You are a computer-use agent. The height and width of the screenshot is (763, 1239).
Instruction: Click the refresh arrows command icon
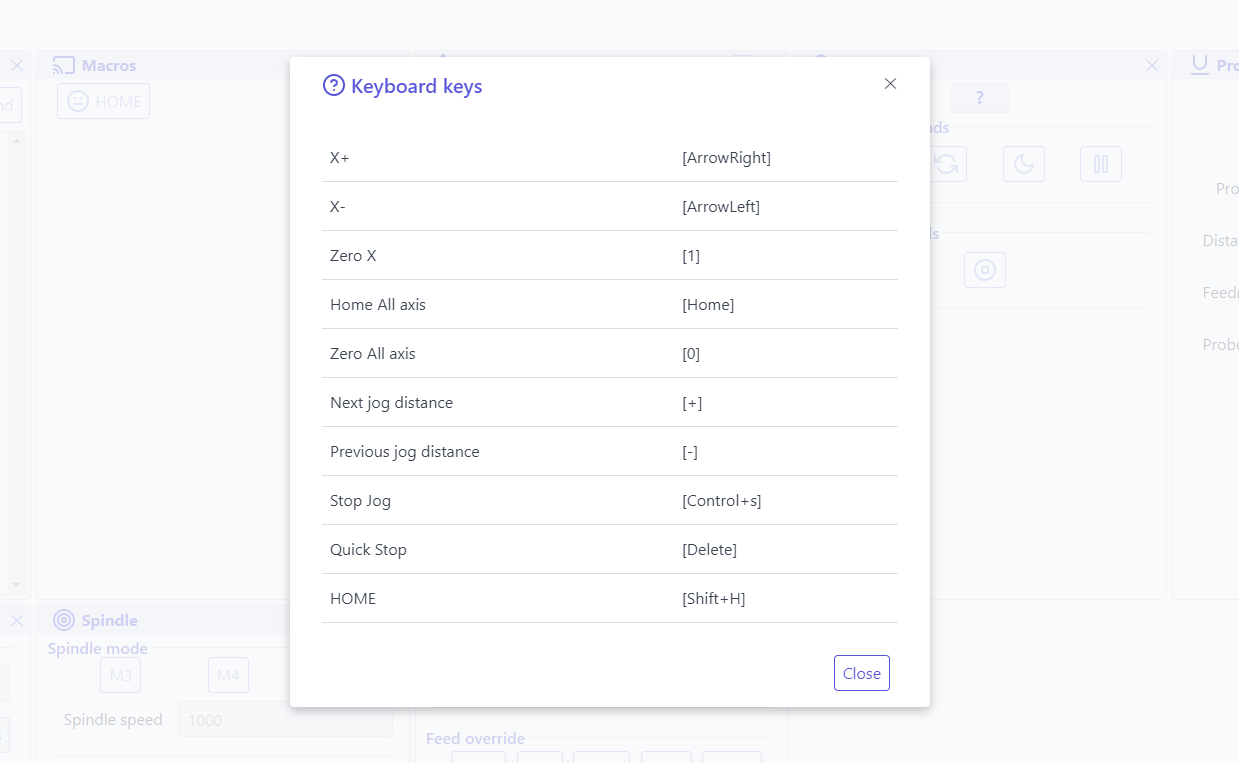(946, 164)
